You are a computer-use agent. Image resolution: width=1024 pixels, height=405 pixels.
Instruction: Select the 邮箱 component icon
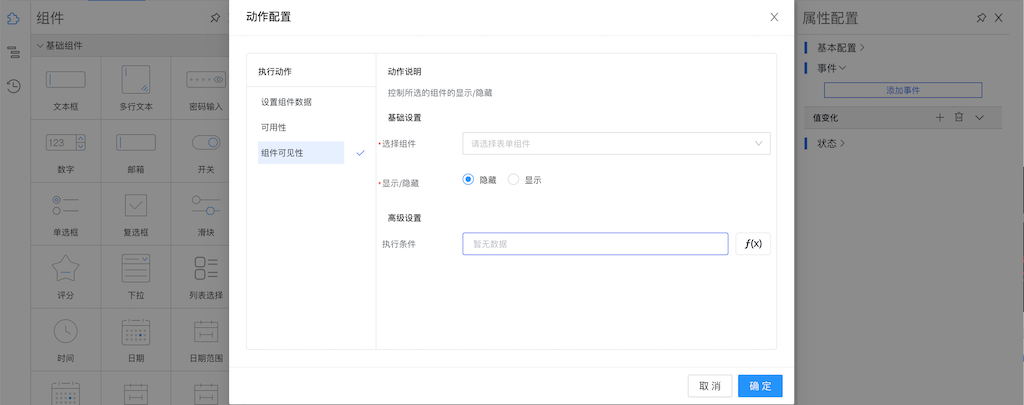click(x=136, y=142)
